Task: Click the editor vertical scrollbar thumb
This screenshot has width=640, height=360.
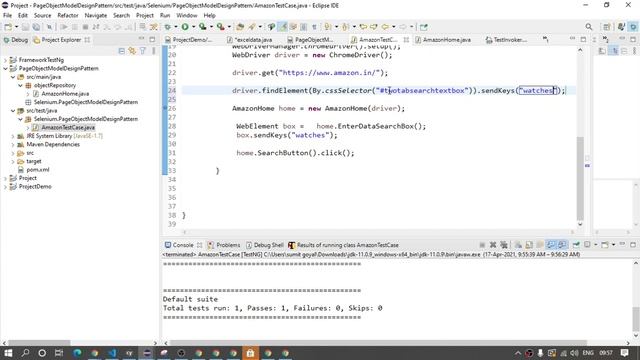Action: point(580,178)
